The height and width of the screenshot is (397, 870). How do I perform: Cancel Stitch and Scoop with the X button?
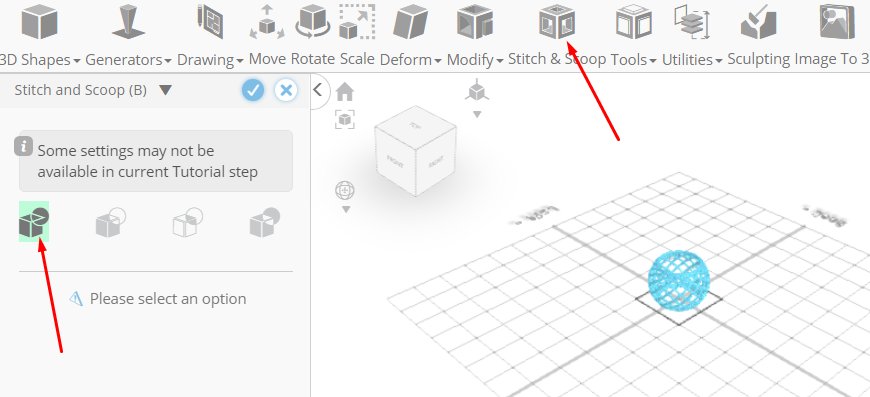point(286,90)
